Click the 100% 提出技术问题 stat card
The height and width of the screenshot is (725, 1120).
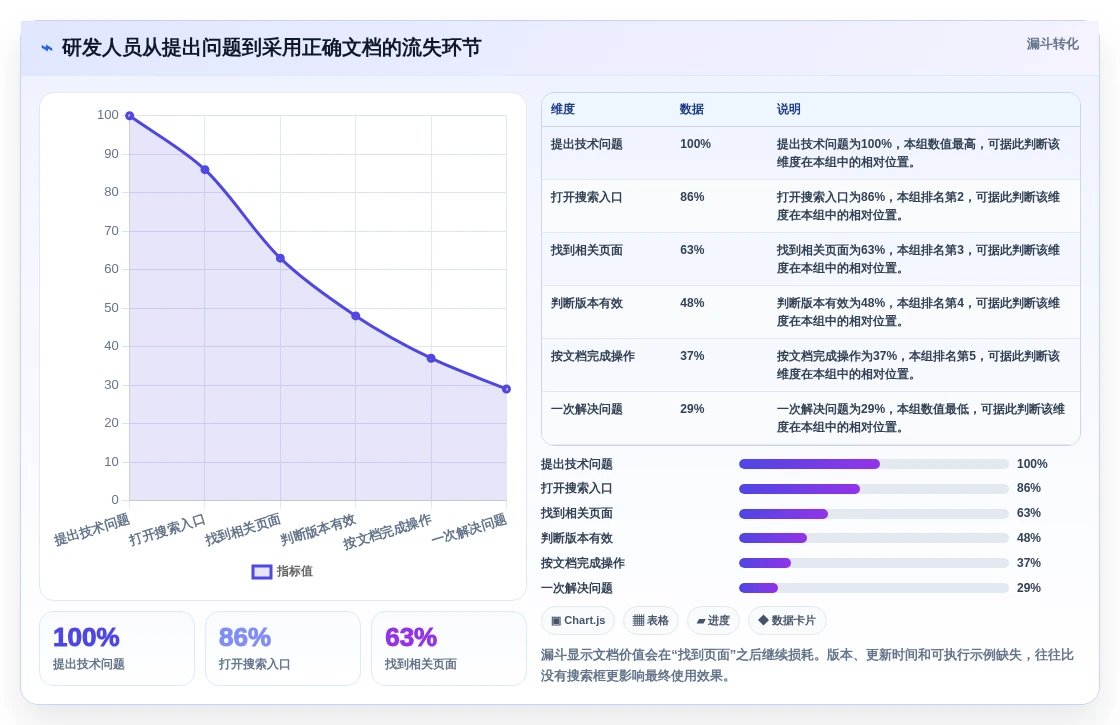tap(117, 648)
